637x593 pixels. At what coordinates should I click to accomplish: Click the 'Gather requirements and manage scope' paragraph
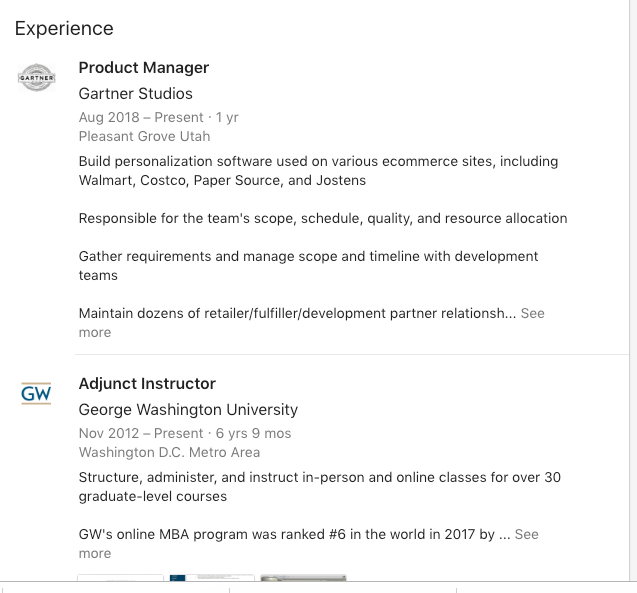click(x=308, y=266)
